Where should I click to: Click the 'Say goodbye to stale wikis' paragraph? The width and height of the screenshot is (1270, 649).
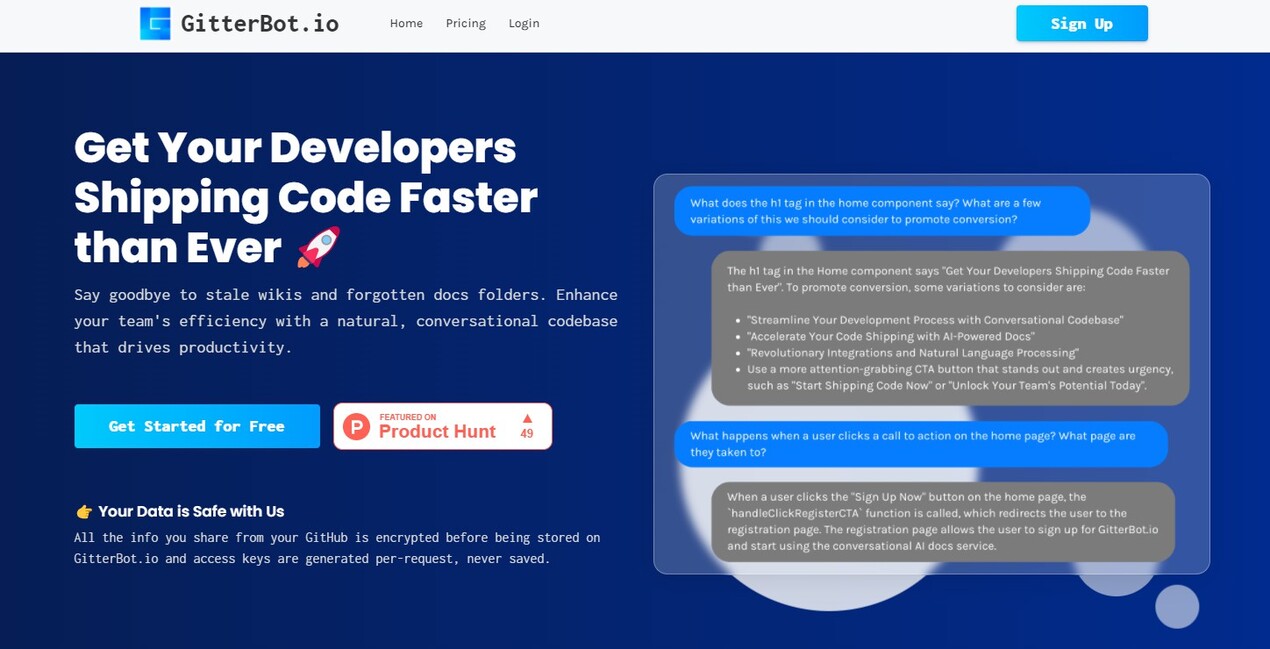coord(345,321)
